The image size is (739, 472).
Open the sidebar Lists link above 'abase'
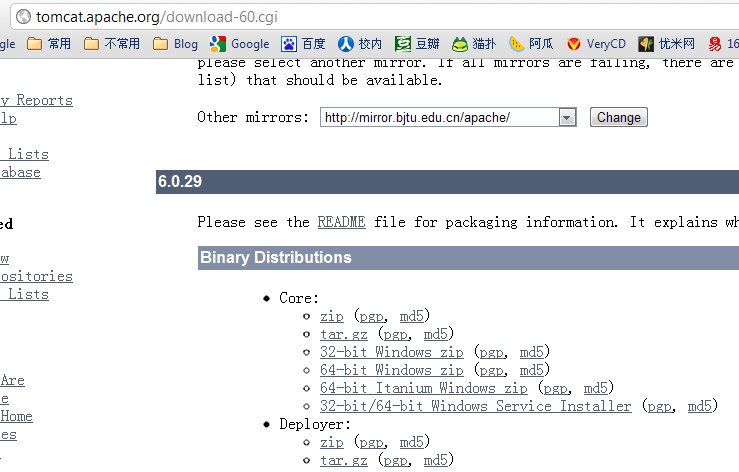(x=25, y=154)
